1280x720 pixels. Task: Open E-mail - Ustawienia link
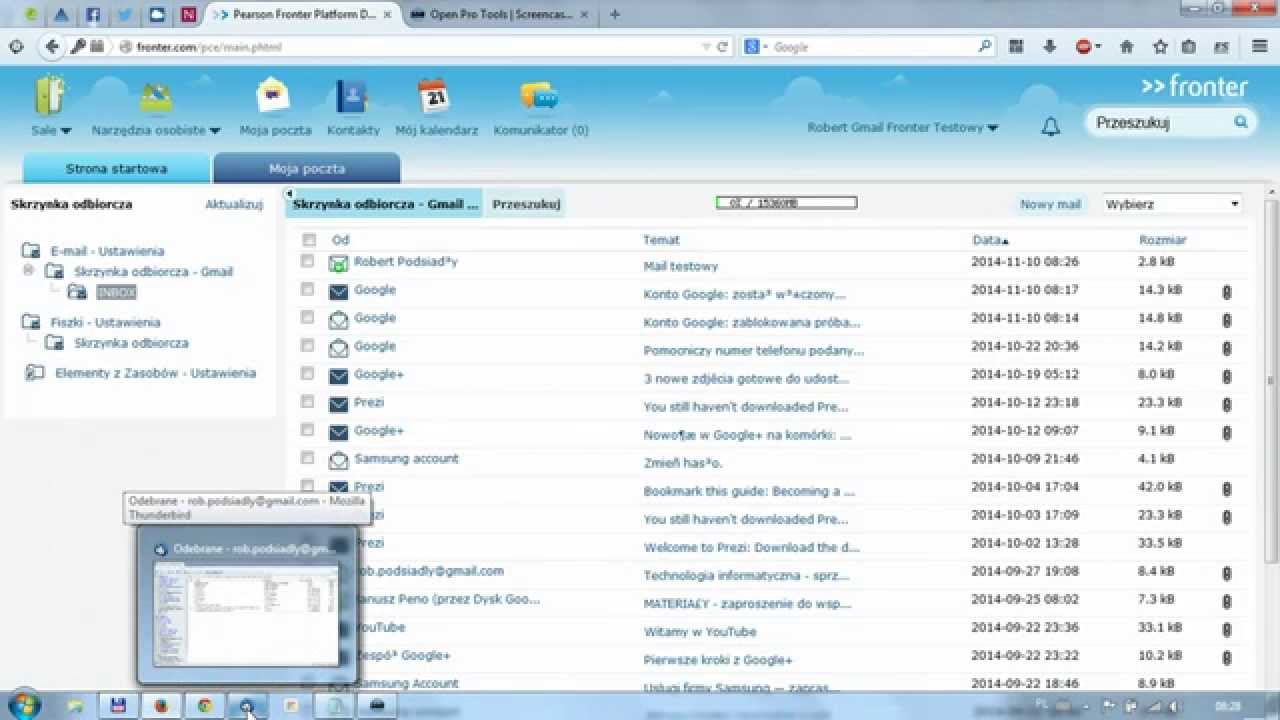pos(107,251)
